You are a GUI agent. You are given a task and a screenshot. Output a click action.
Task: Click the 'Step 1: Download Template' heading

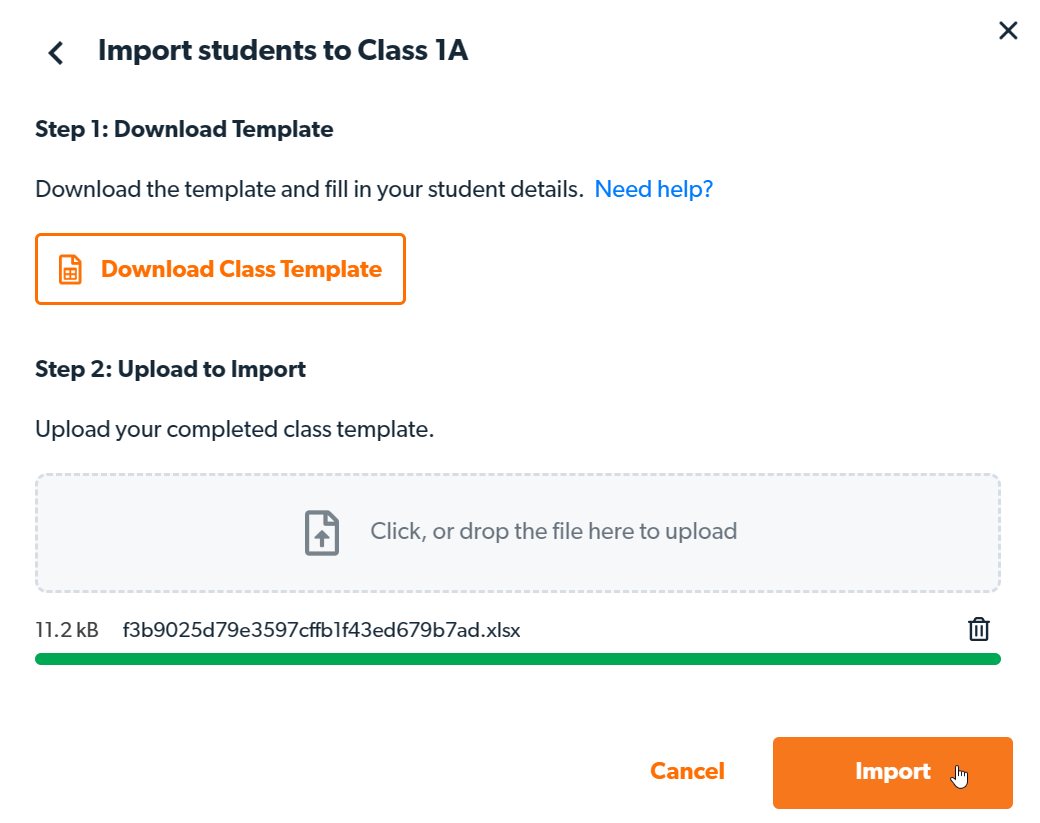184,129
